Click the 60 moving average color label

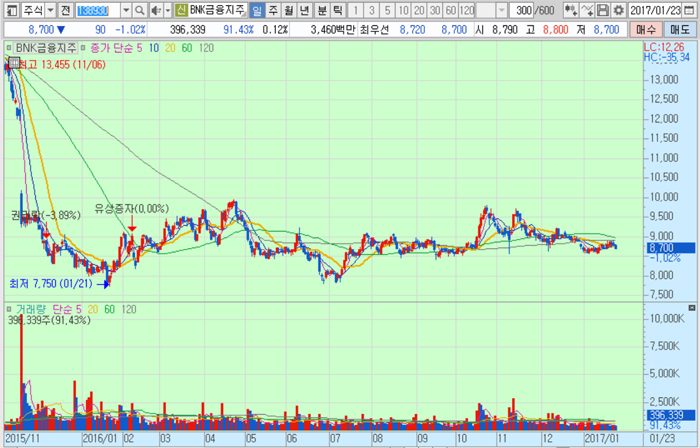tap(187, 48)
